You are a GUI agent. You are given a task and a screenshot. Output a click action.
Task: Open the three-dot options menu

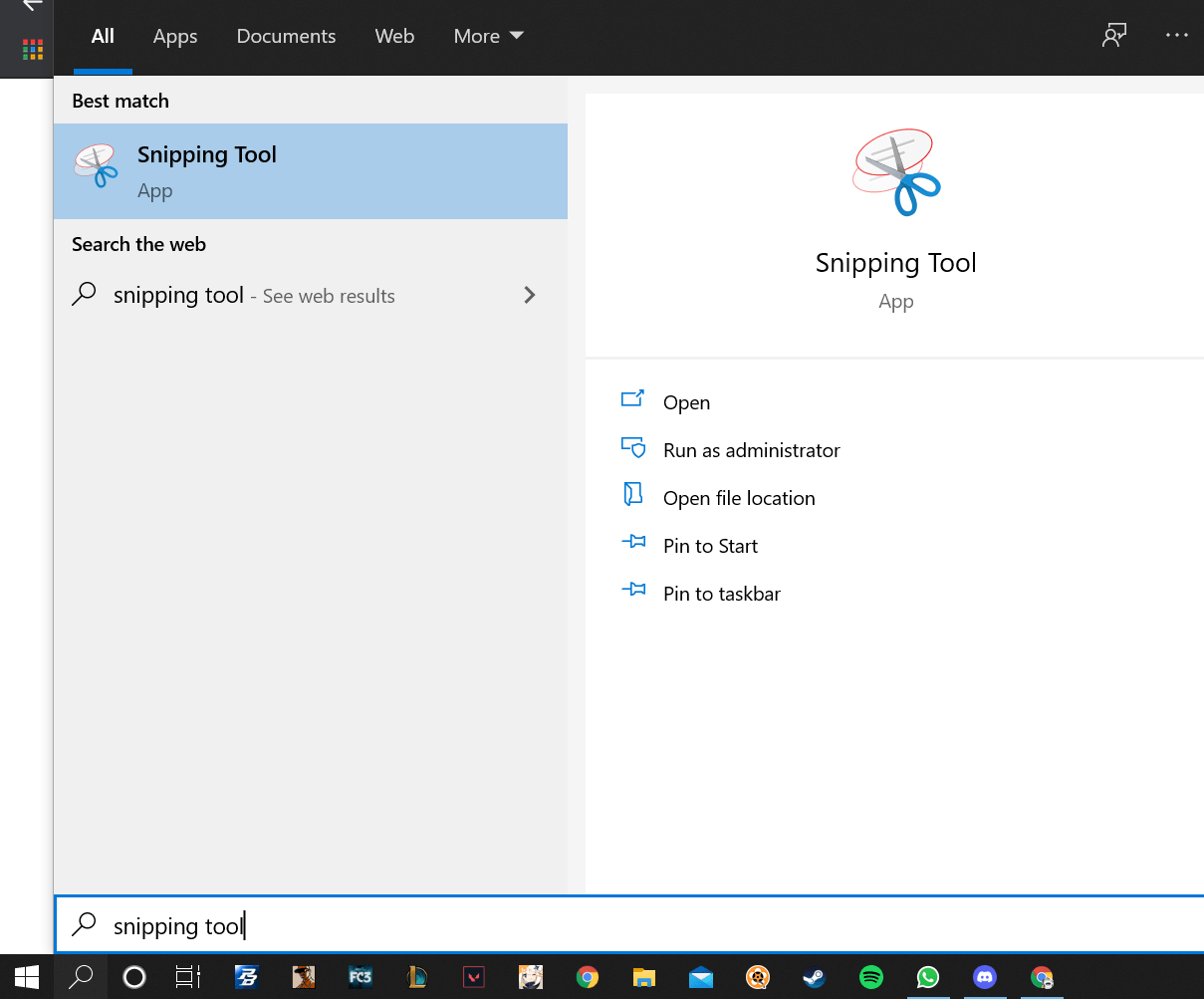[1177, 36]
